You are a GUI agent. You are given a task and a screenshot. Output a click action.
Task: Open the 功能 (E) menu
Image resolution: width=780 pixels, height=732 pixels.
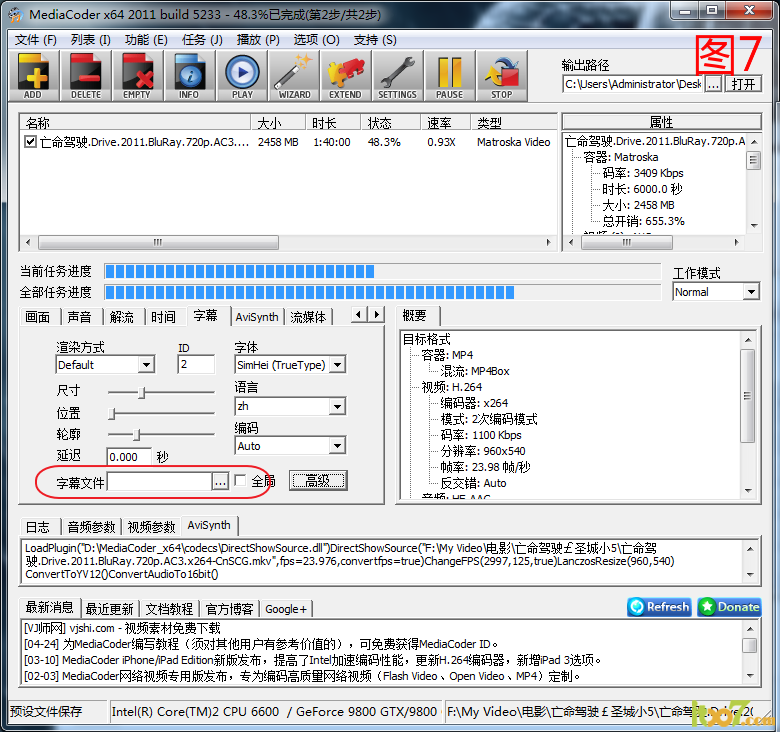tap(146, 39)
